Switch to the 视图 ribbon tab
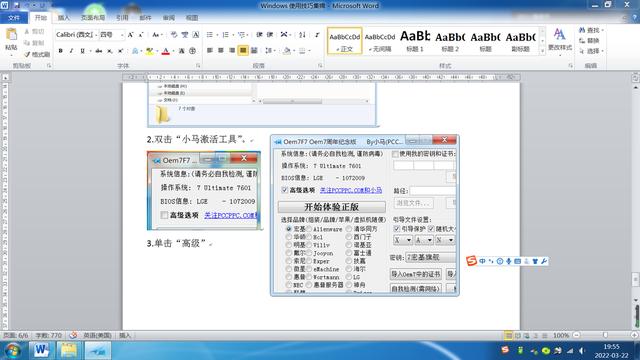 pyautogui.click(x=192, y=18)
